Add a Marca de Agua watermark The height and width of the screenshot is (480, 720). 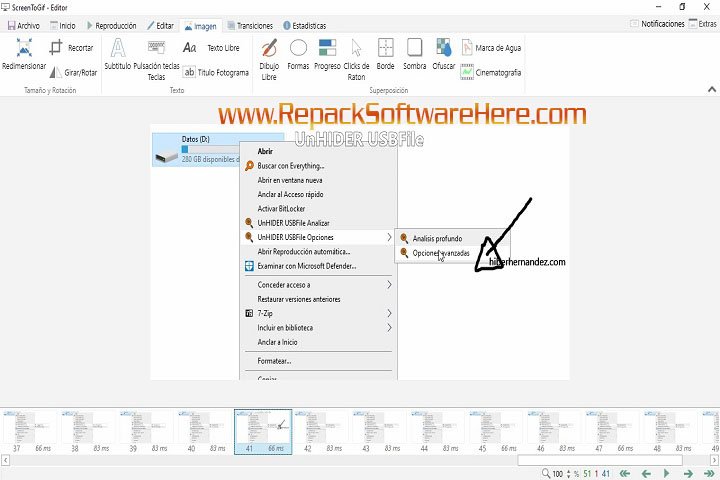[491, 47]
